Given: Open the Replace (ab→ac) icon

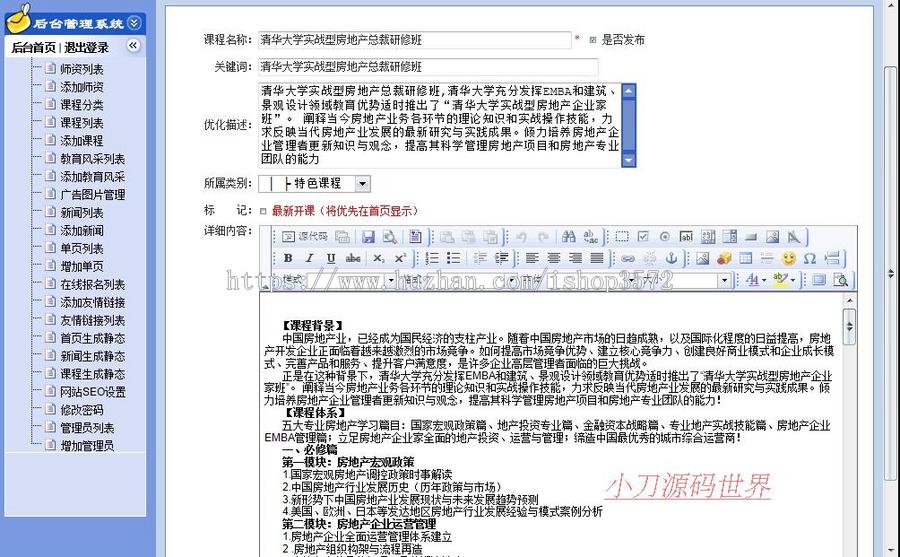Looking at the screenshot, I should [x=591, y=237].
